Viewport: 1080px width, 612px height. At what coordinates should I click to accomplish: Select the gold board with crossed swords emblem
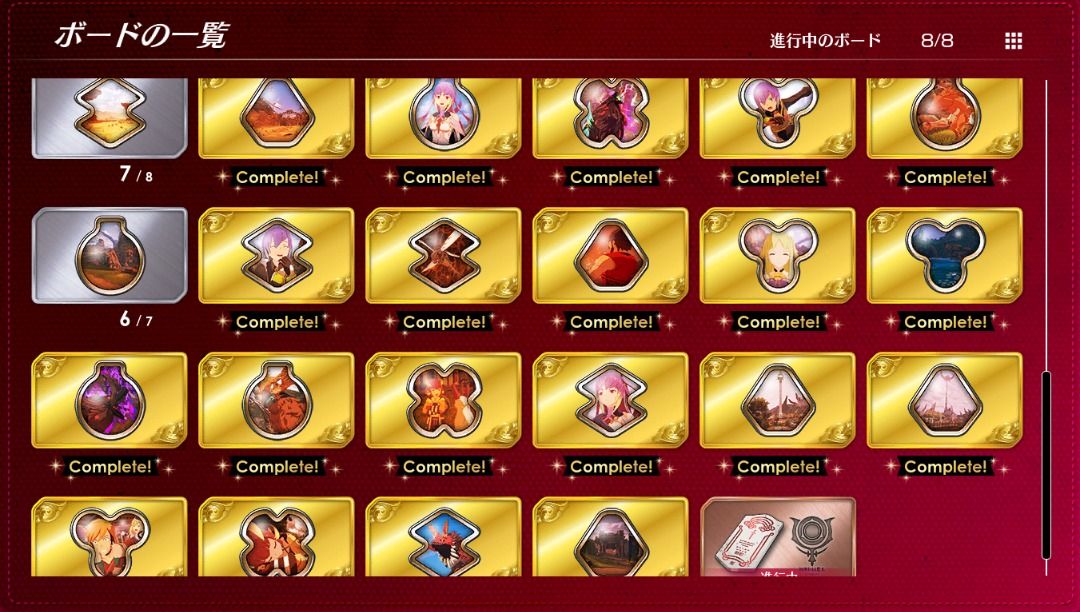pyautogui.click(x=444, y=255)
